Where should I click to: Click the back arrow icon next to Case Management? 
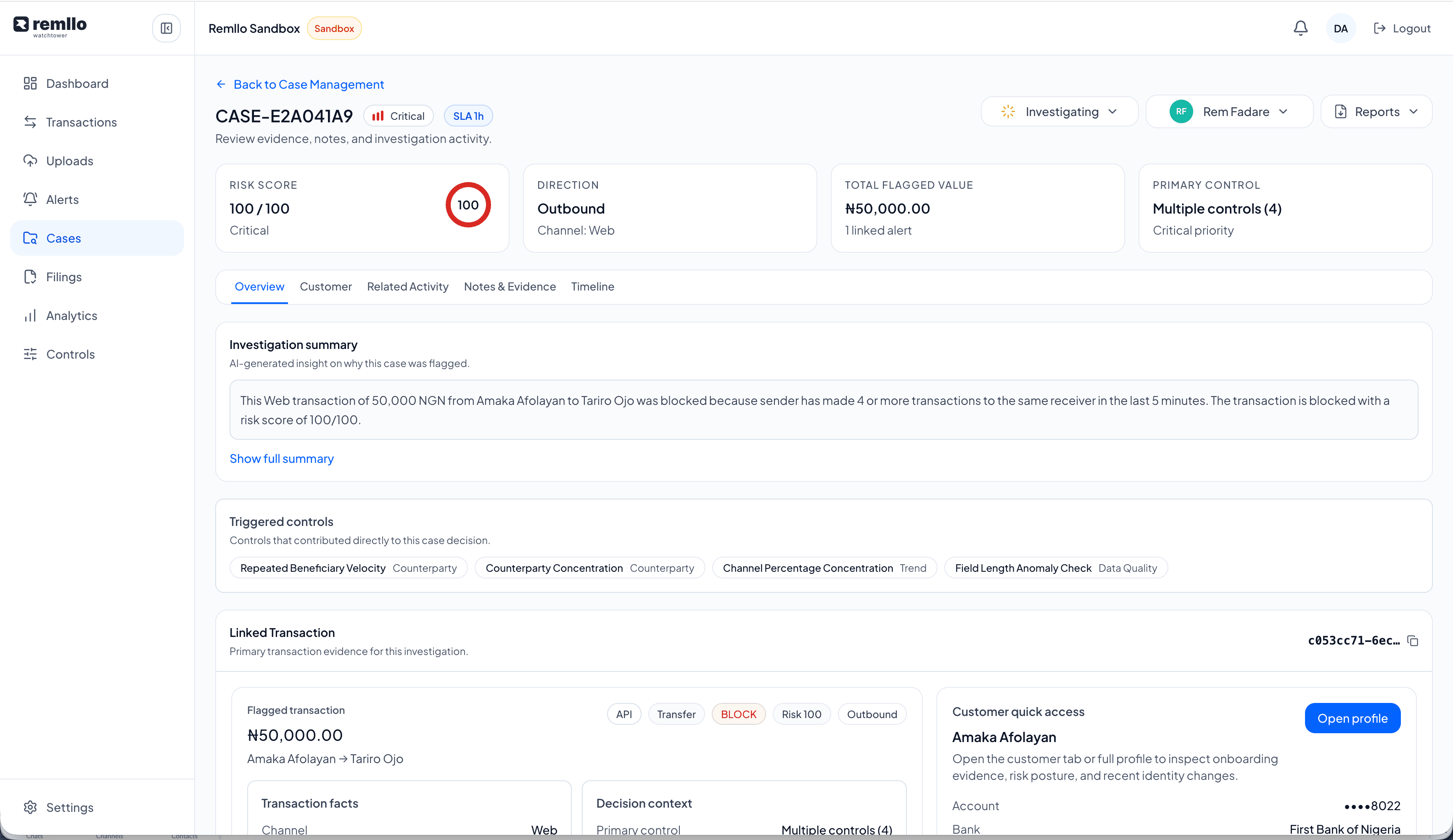221,84
